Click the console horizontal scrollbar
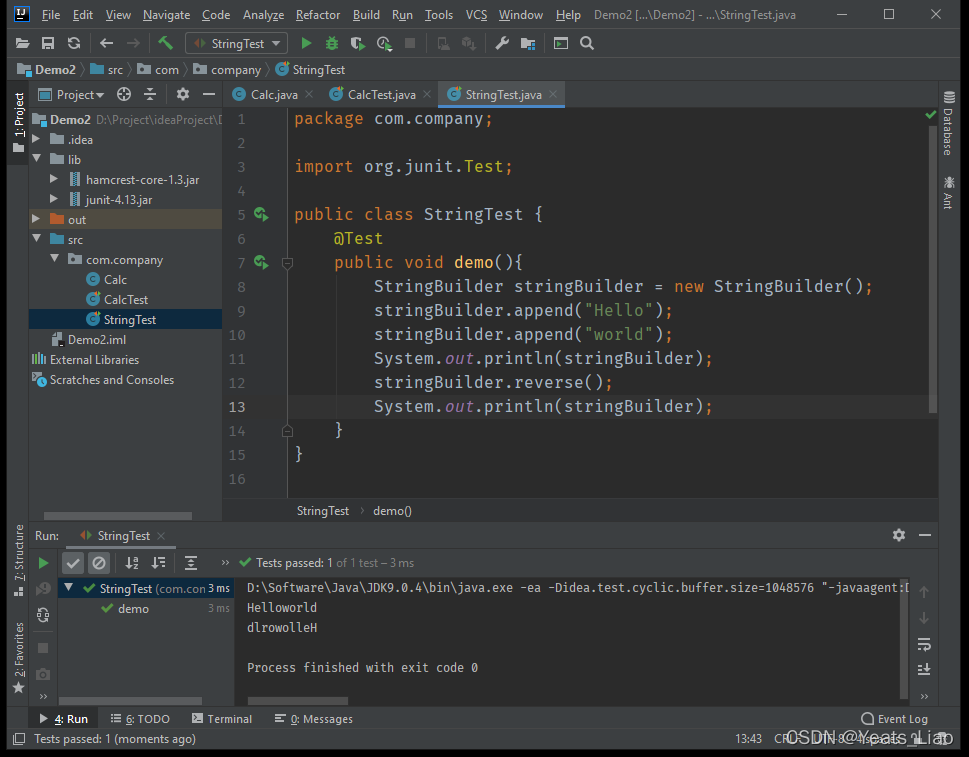This screenshot has height=757, width=969. (x=298, y=701)
